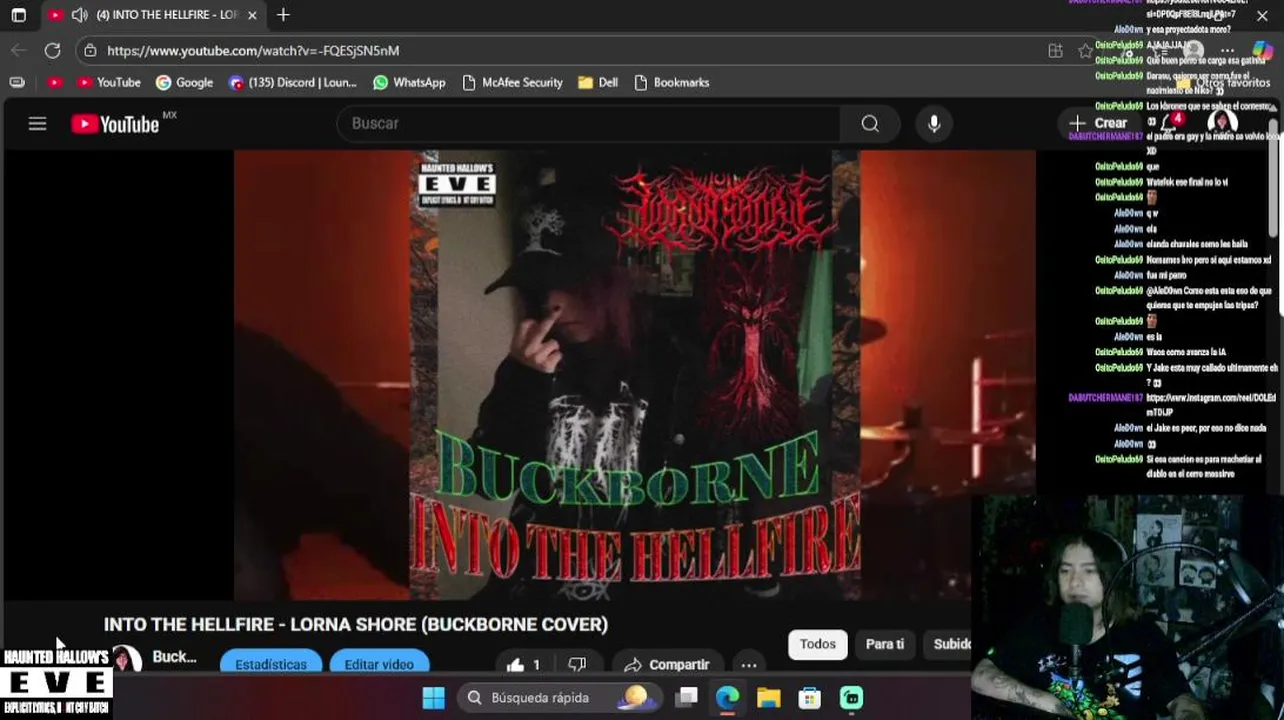Open a new browser tab
Screen dimensions: 1284x720
pos(283,15)
